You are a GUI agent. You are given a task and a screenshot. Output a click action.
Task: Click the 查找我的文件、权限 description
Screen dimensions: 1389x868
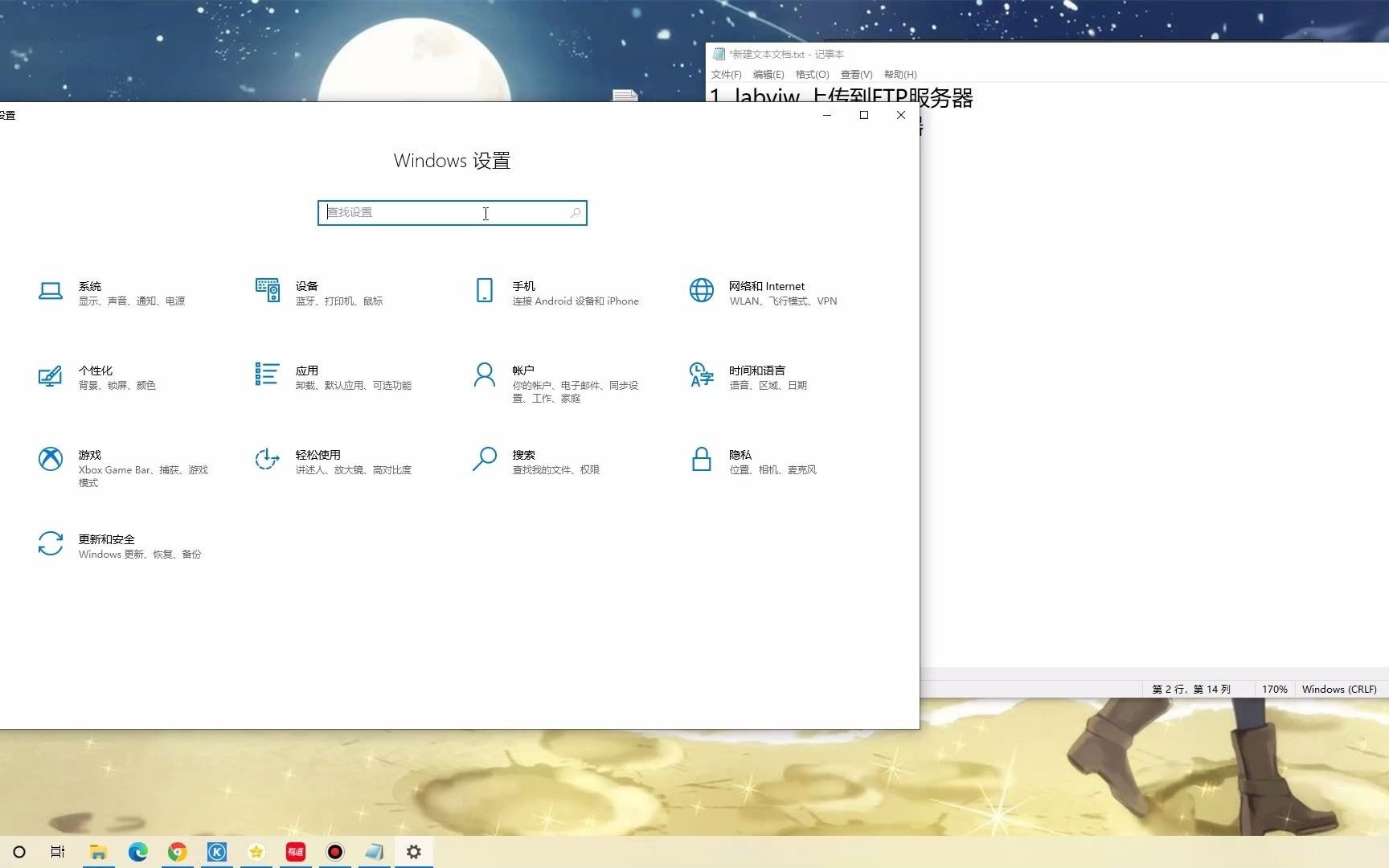click(556, 470)
